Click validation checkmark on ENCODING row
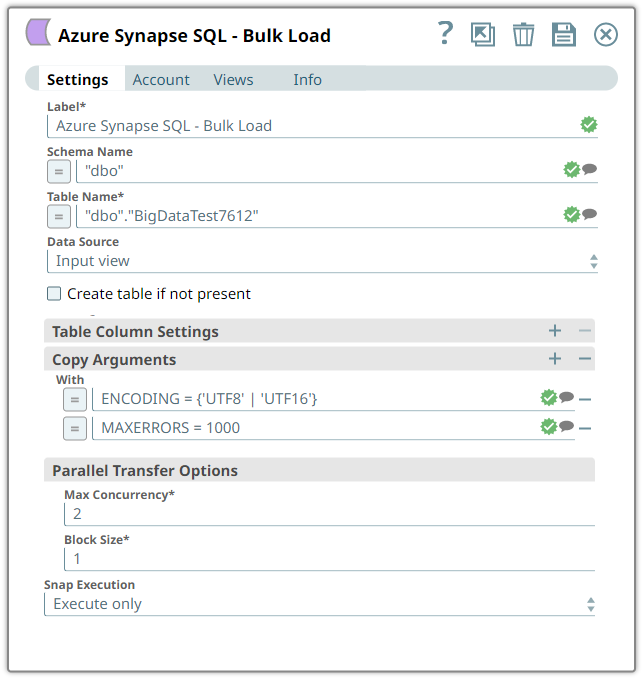643x681 pixels. [x=548, y=397]
